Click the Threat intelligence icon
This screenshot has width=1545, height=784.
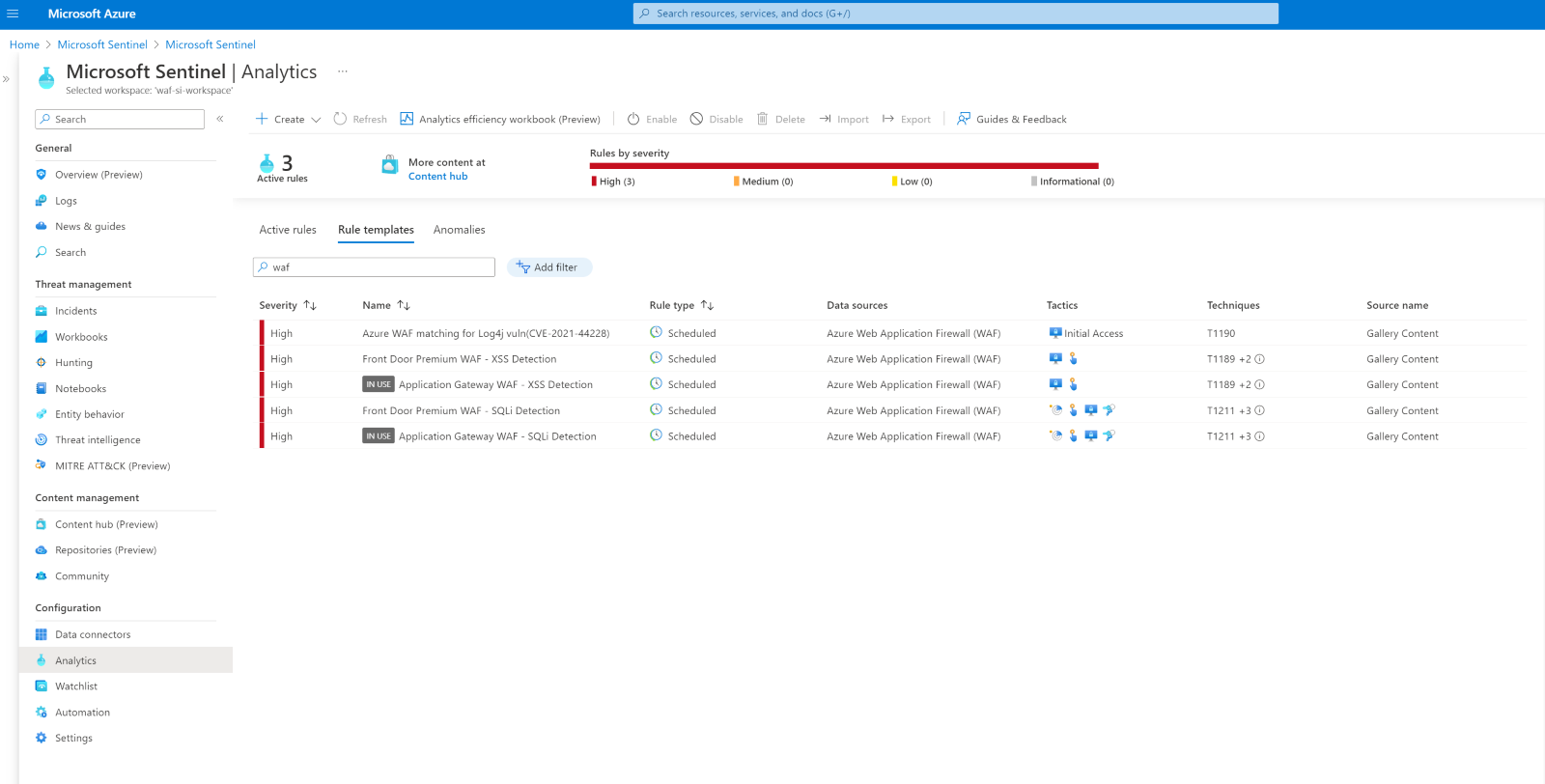[41, 440]
